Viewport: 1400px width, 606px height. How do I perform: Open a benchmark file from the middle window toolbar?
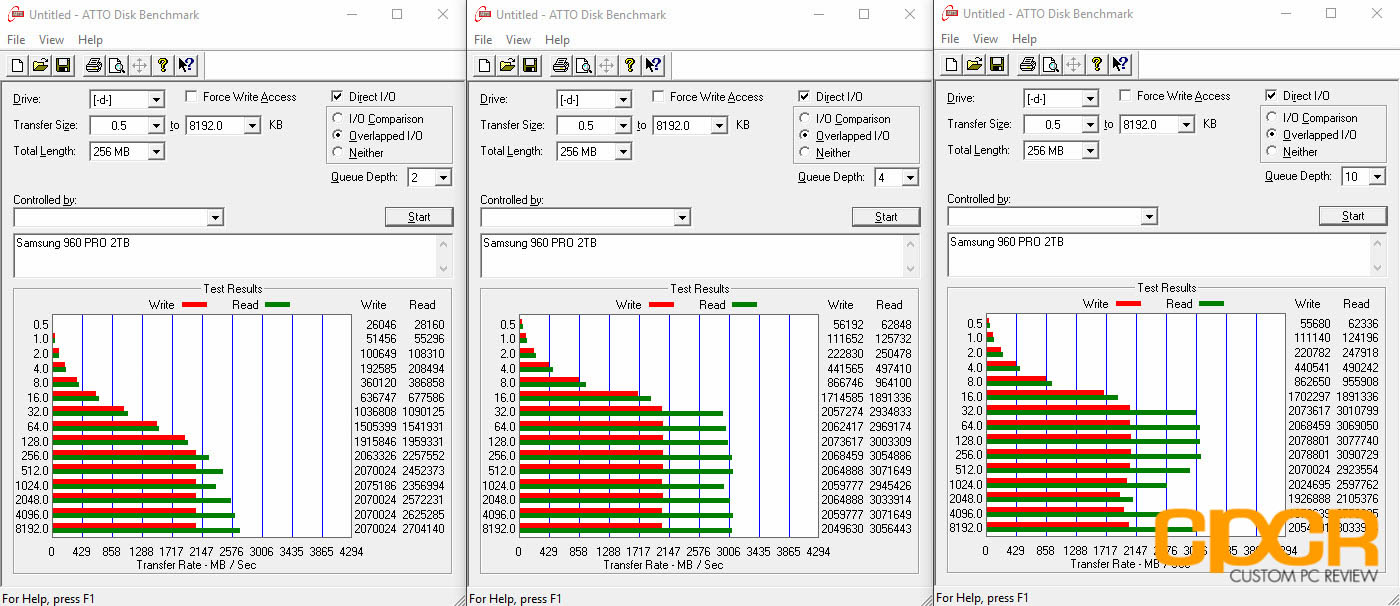[507, 66]
